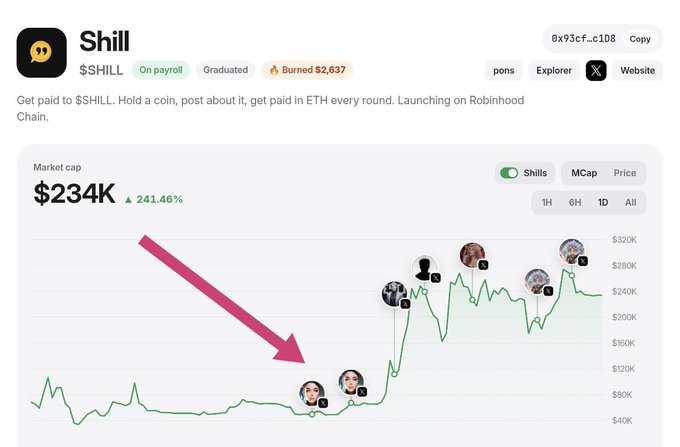
Task: Click the 0x93cf…c1D8 address text
Action: tap(583, 39)
